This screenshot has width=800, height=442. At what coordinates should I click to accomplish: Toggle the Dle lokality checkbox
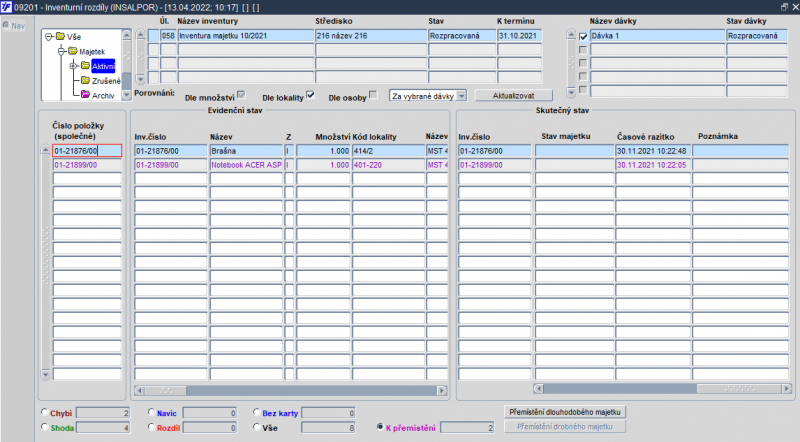(310, 94)
